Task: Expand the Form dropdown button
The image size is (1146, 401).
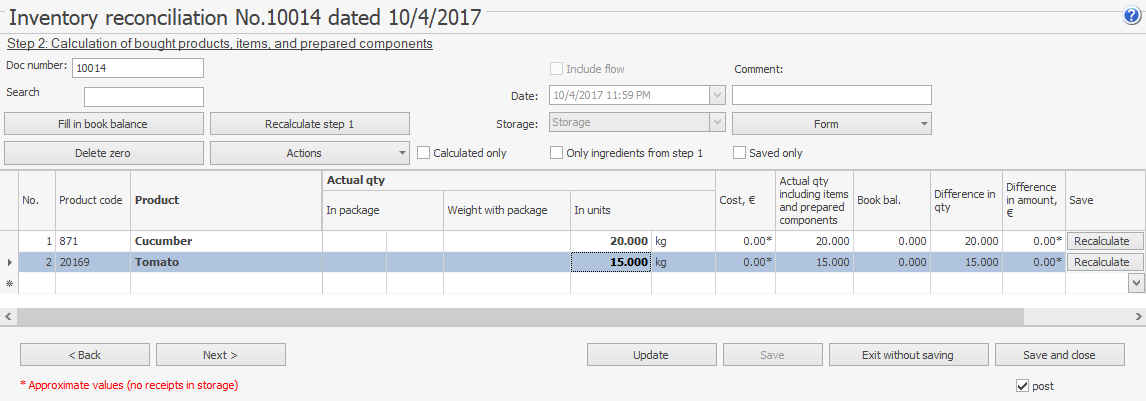Action: tap(832, 124)
